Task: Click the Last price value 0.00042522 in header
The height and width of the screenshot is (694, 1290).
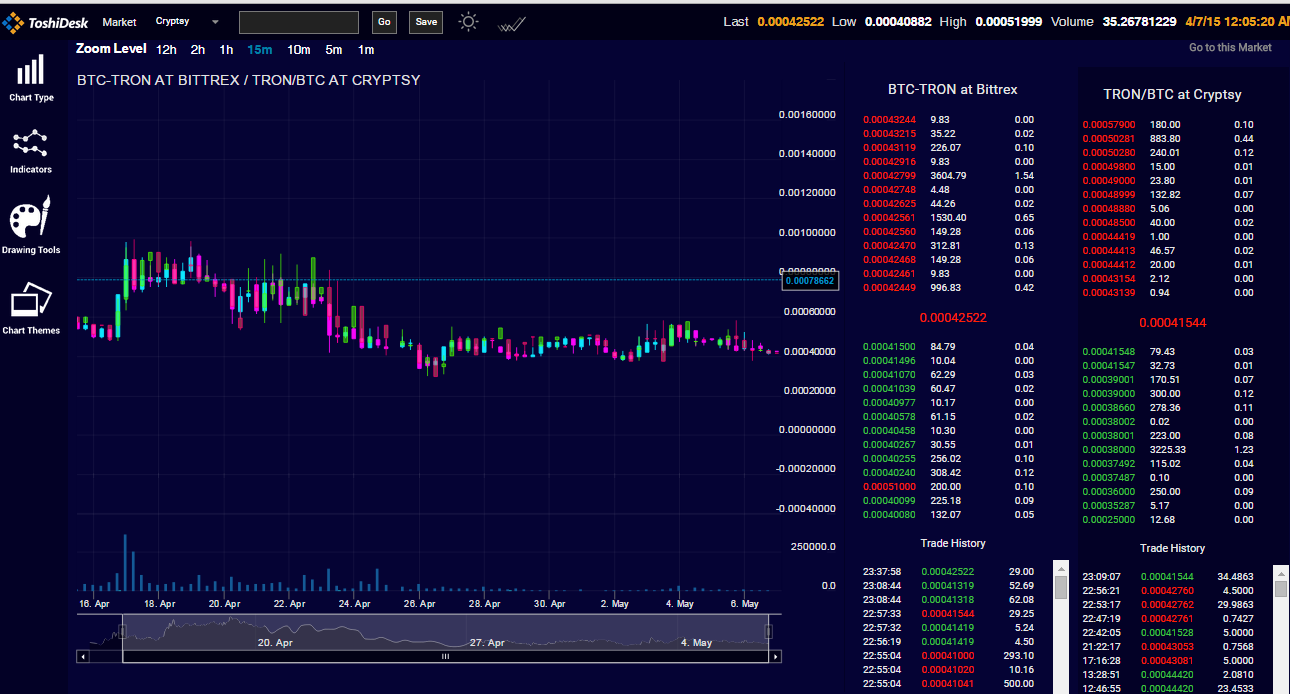Action: pos(791,22)
